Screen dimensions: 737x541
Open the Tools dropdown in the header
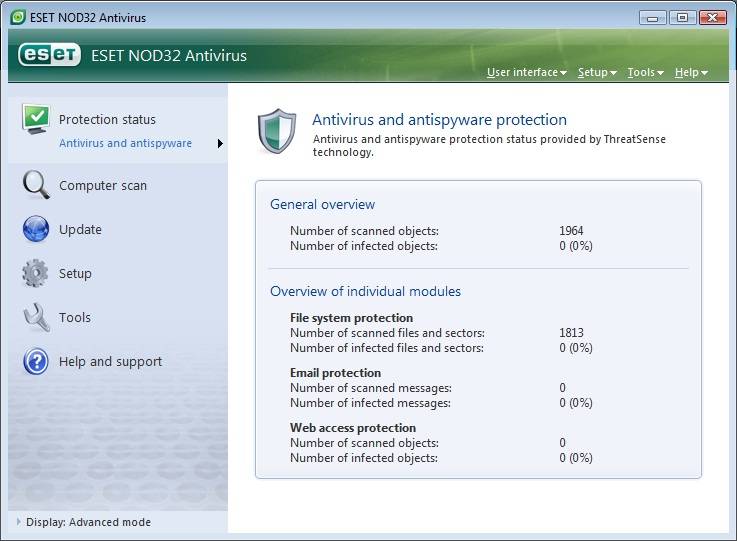pos(645,72)
